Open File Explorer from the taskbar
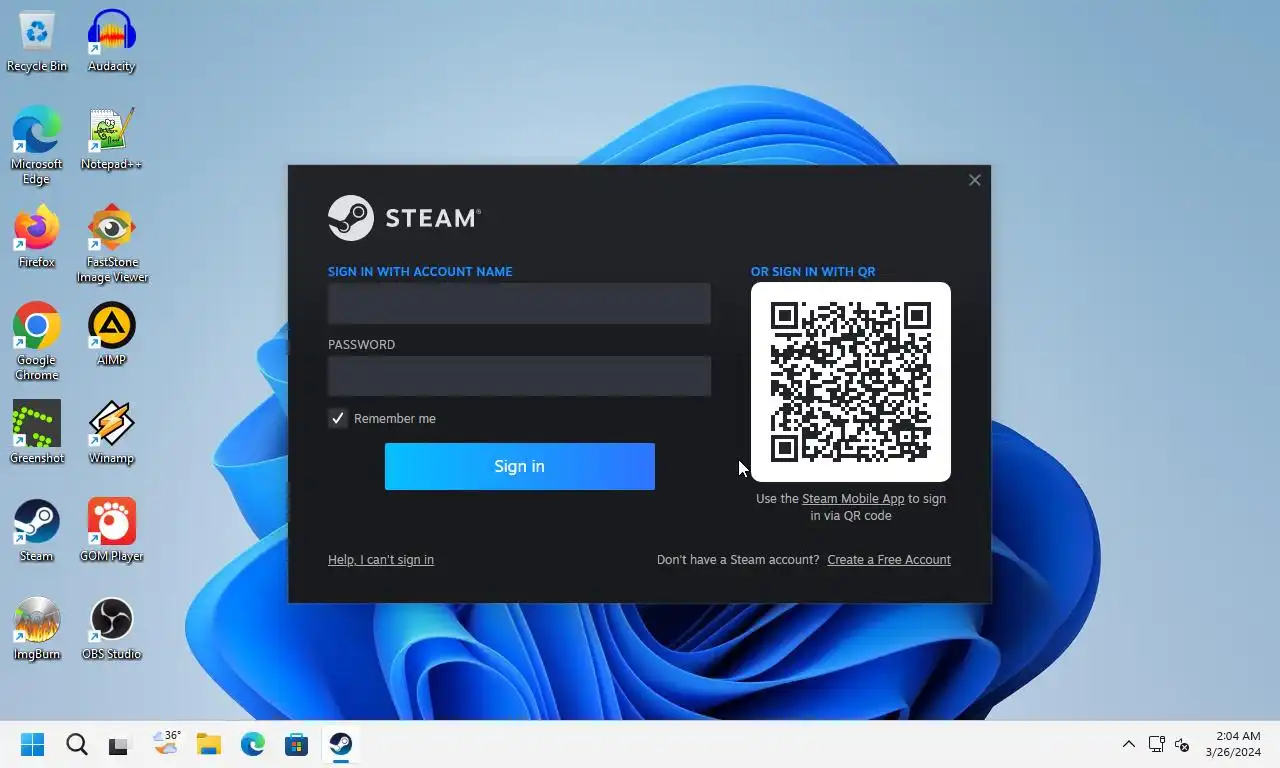This screenshot has height=768, width=1280. (x=208, y=744)
